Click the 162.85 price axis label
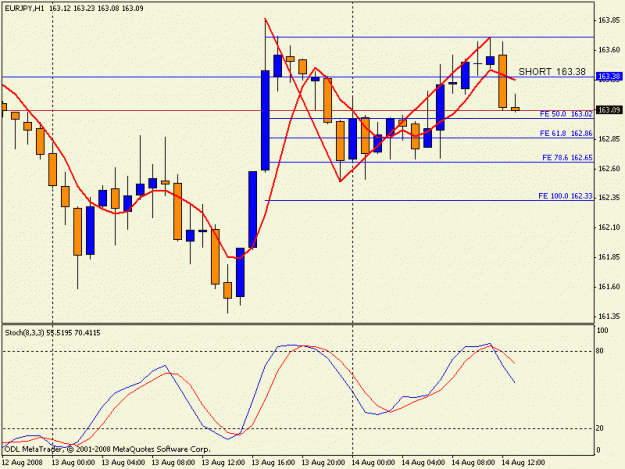This screenshot has width=625, height=469. (609, 139)
